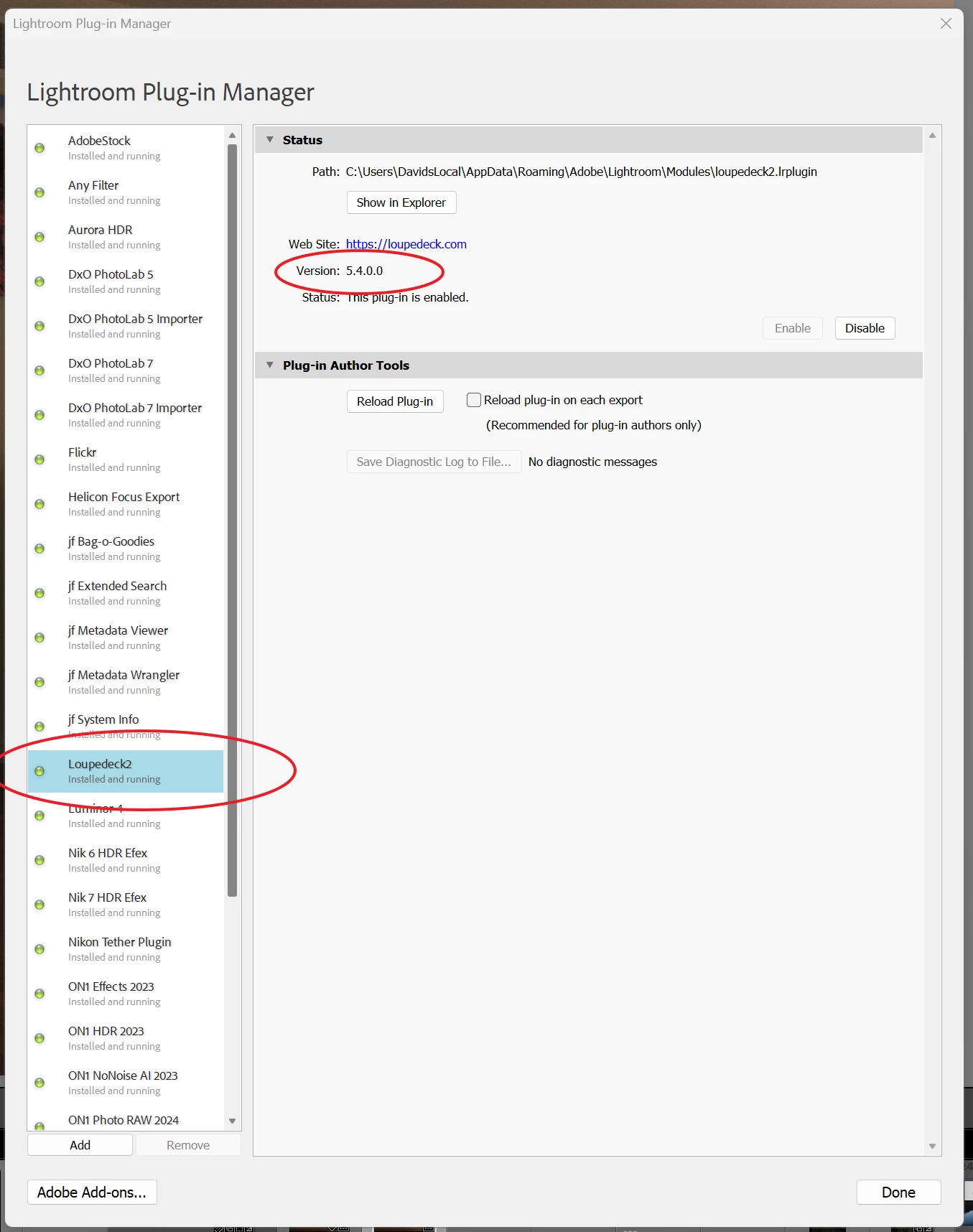Select Aurora HDR plug-in entry

[126, 236]
